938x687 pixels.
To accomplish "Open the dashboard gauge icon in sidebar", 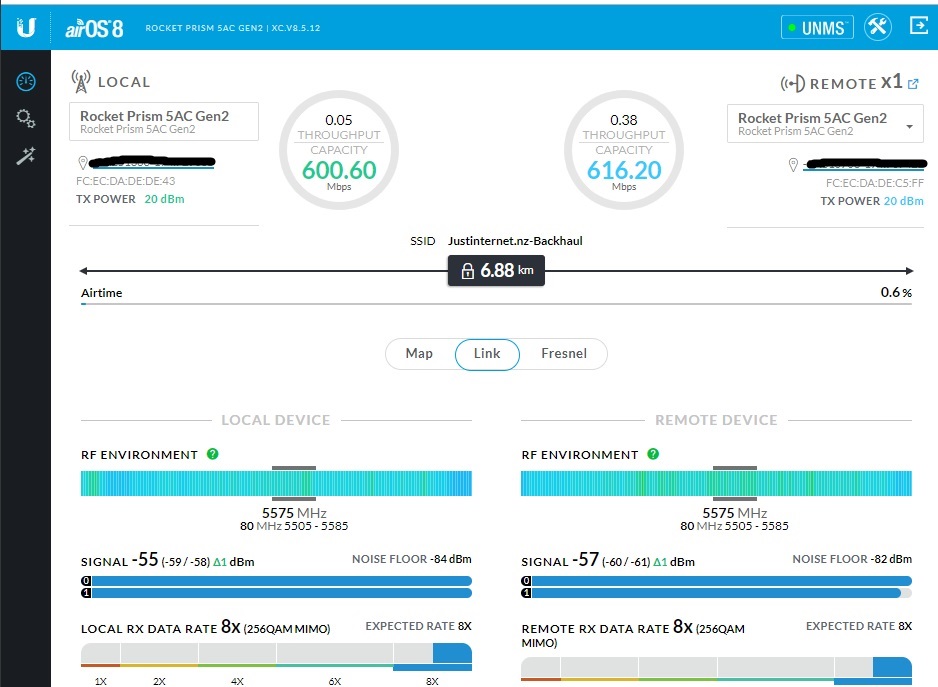I will [26, 81].
